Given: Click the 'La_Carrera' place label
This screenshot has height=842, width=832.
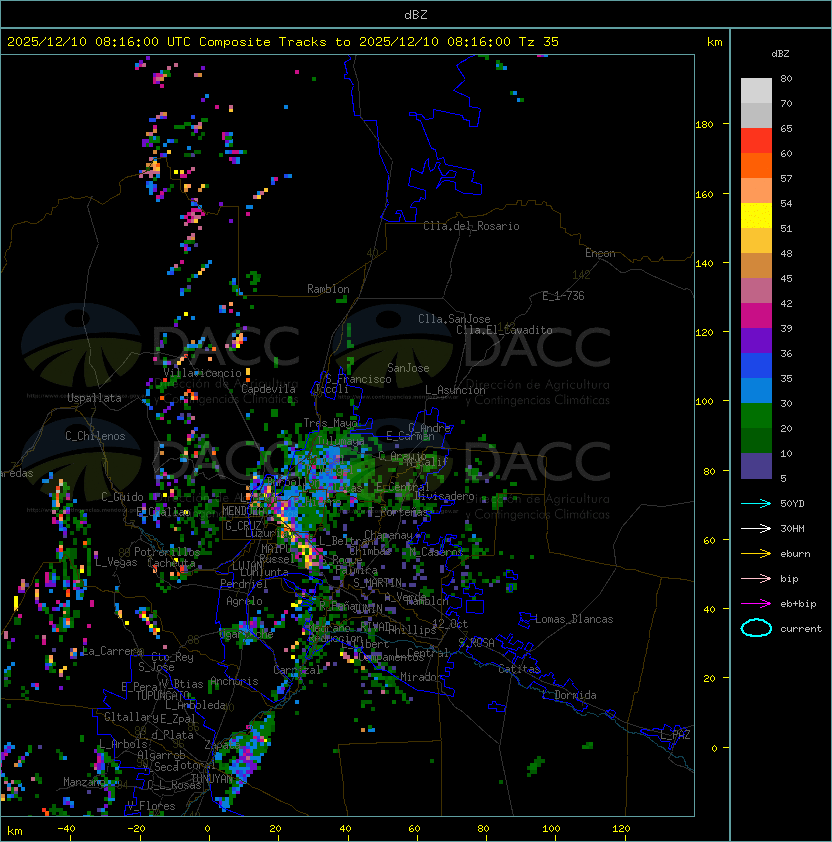Looking at the screenshot, I should 112,651.
